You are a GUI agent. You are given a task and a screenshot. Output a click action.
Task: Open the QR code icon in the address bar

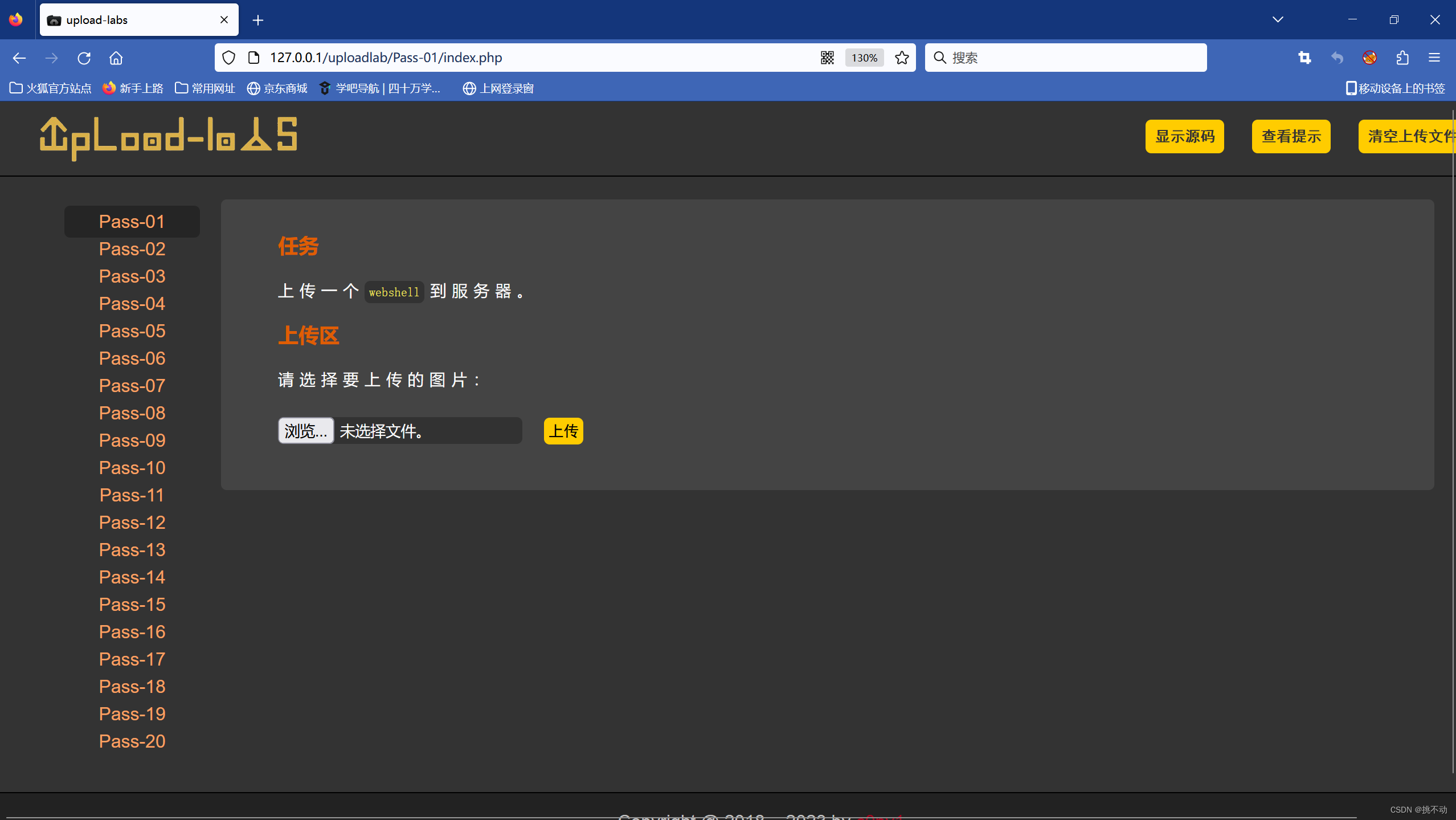click(x=827, y=58)
